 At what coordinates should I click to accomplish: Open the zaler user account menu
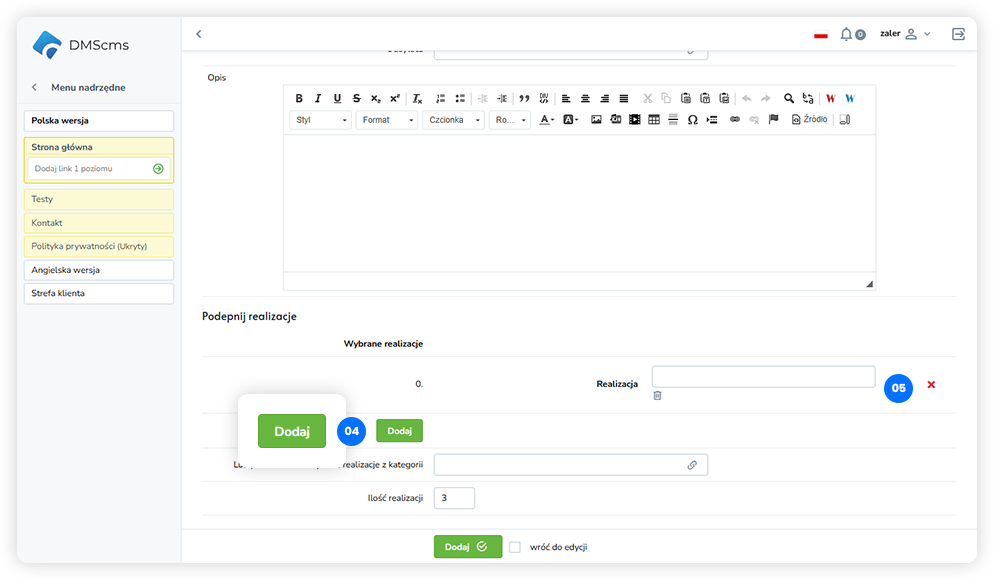pos(904,34)
